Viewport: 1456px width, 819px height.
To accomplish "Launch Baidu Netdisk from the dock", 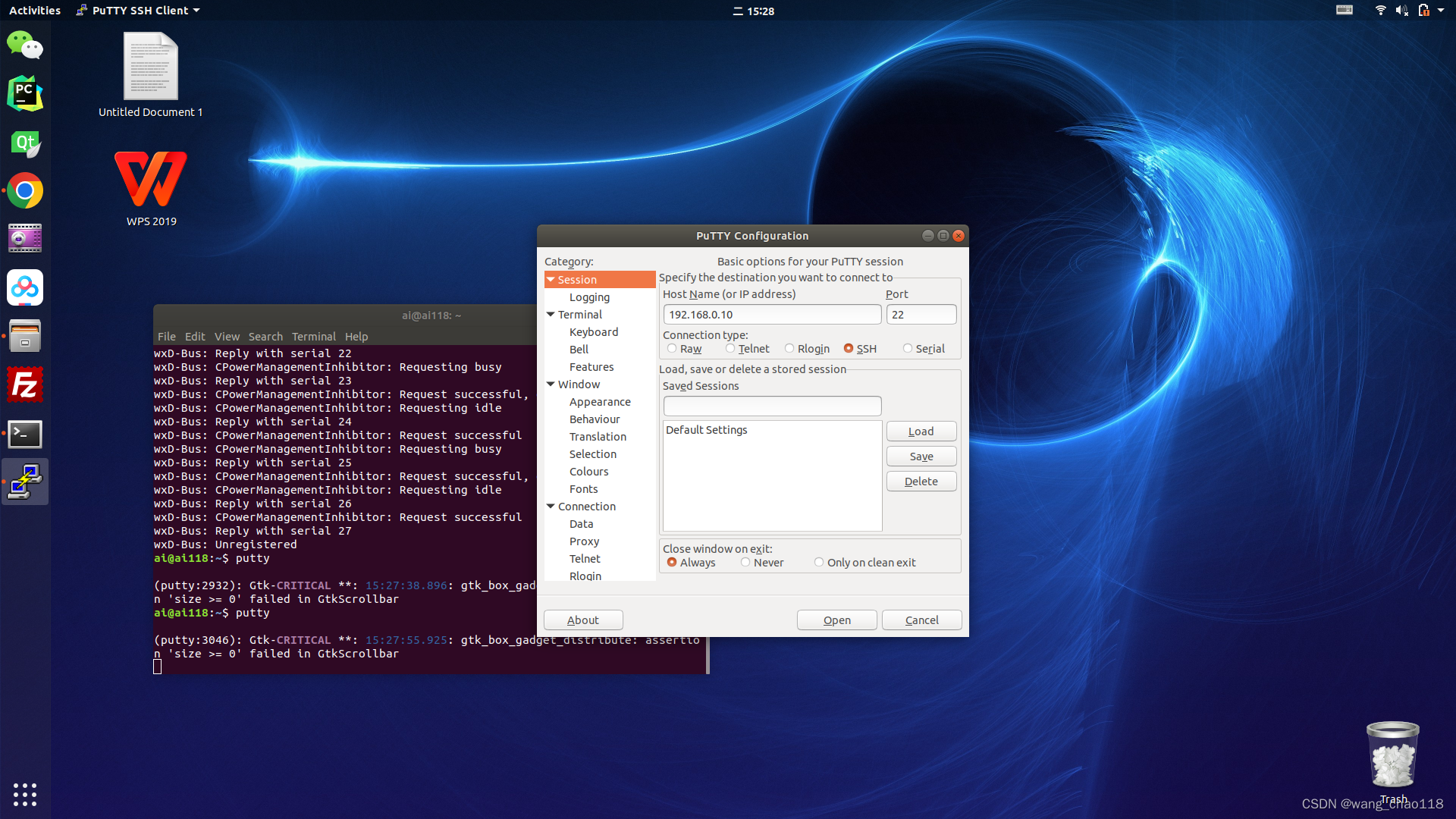I will 25,288.
